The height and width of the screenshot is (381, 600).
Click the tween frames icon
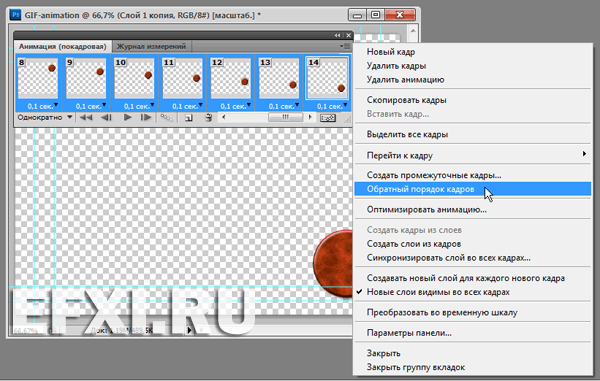[166, 117]
